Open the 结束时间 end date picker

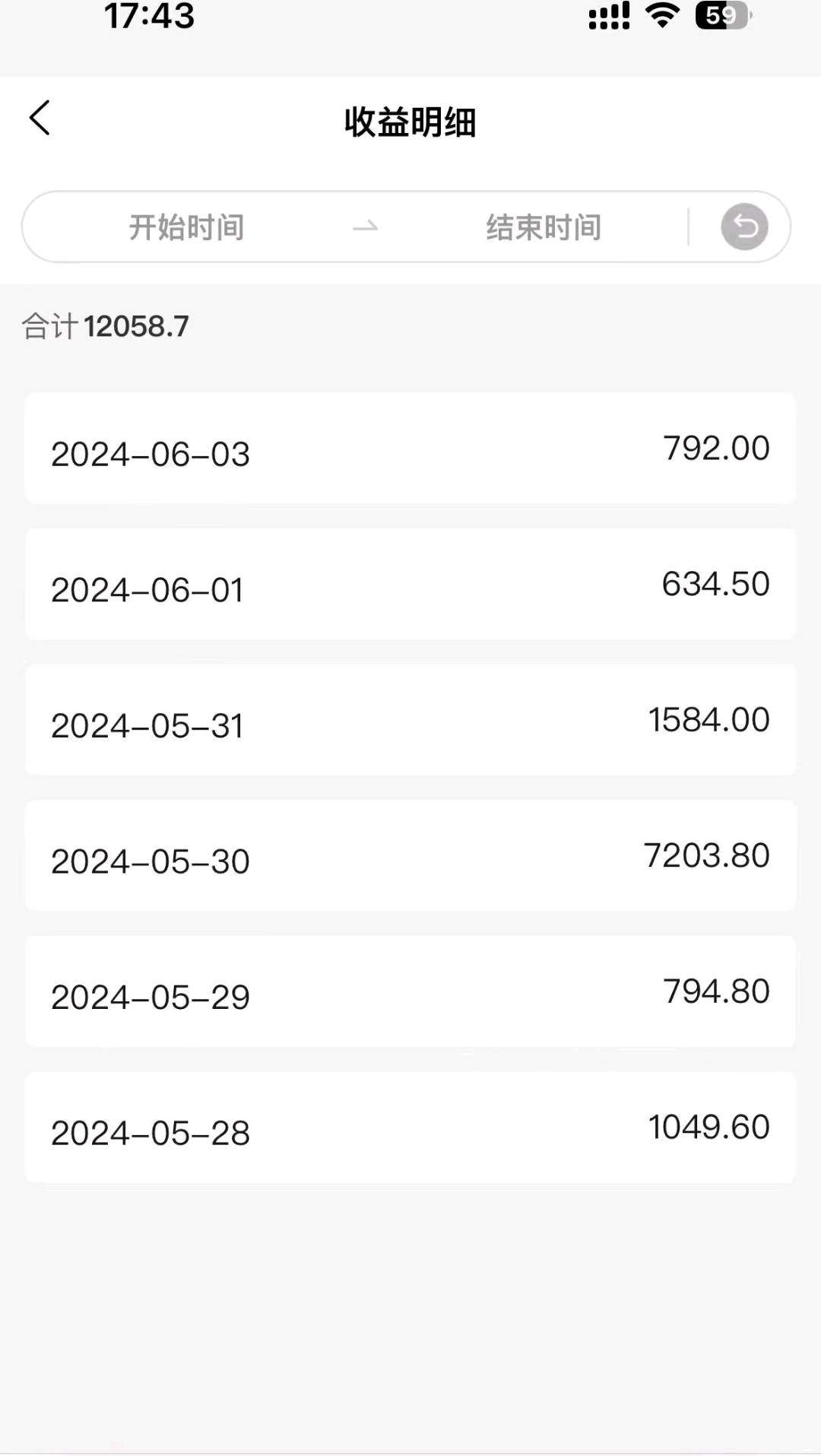[x=544, y=227]
